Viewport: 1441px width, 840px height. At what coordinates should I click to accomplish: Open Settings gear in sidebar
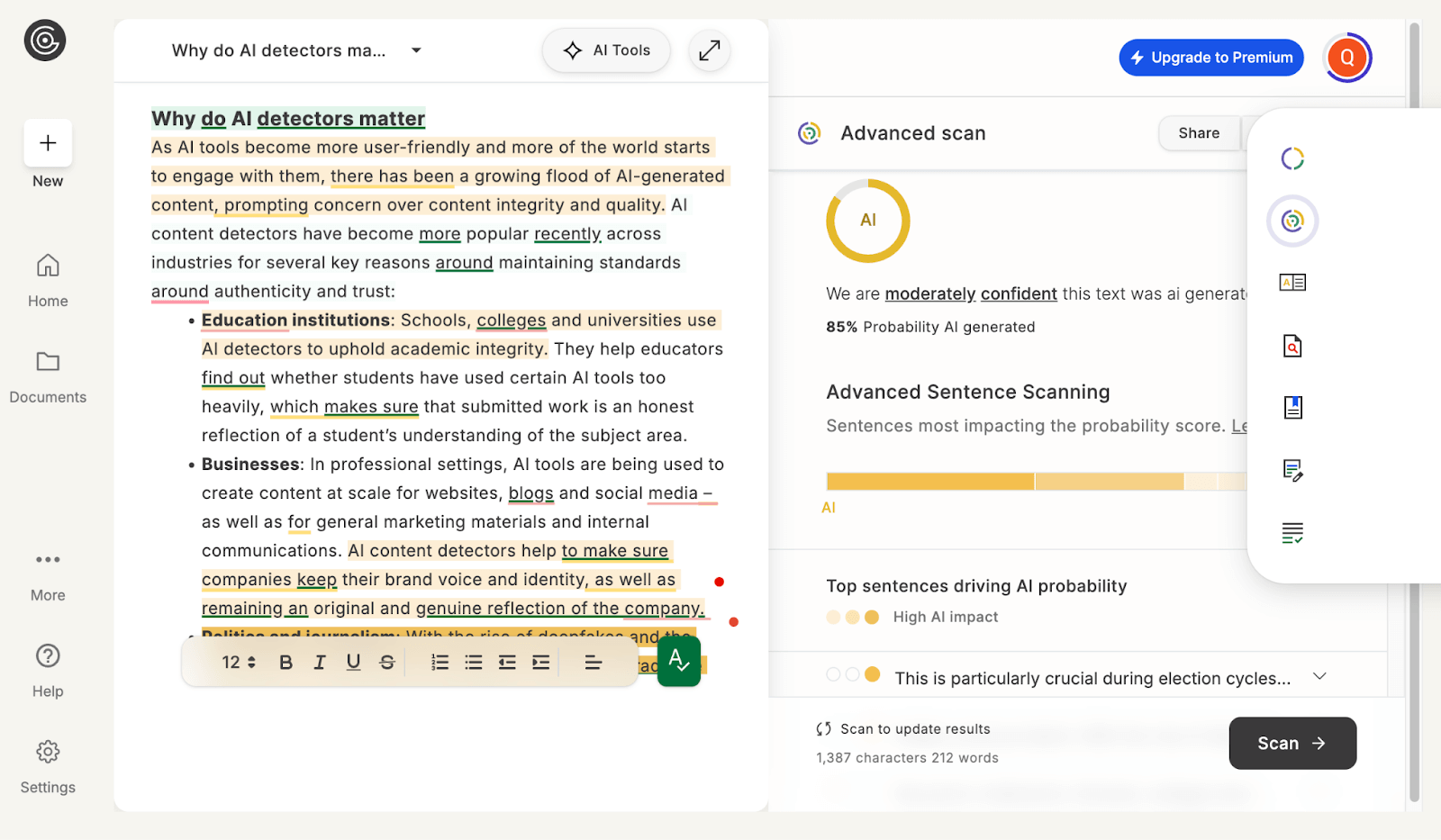tap(48, 767)
